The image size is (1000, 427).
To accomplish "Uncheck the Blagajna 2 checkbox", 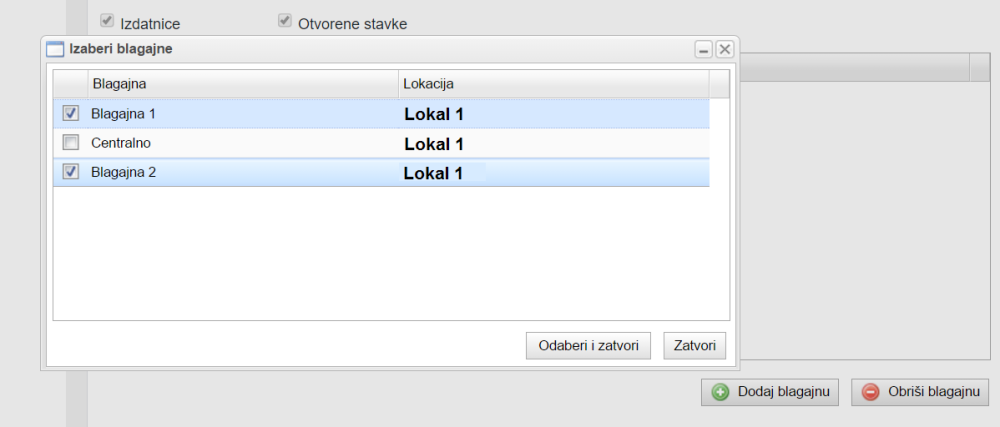I will [71, 172].
